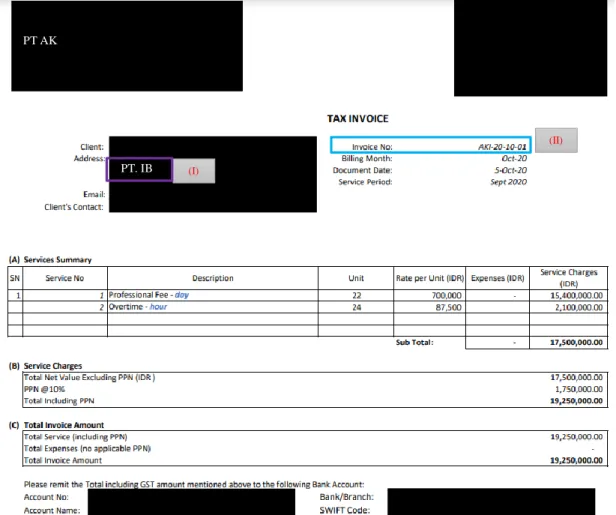Select the service charge 15,400,000.00
Screen dimensions: 616x515
[x=576, y=295]
